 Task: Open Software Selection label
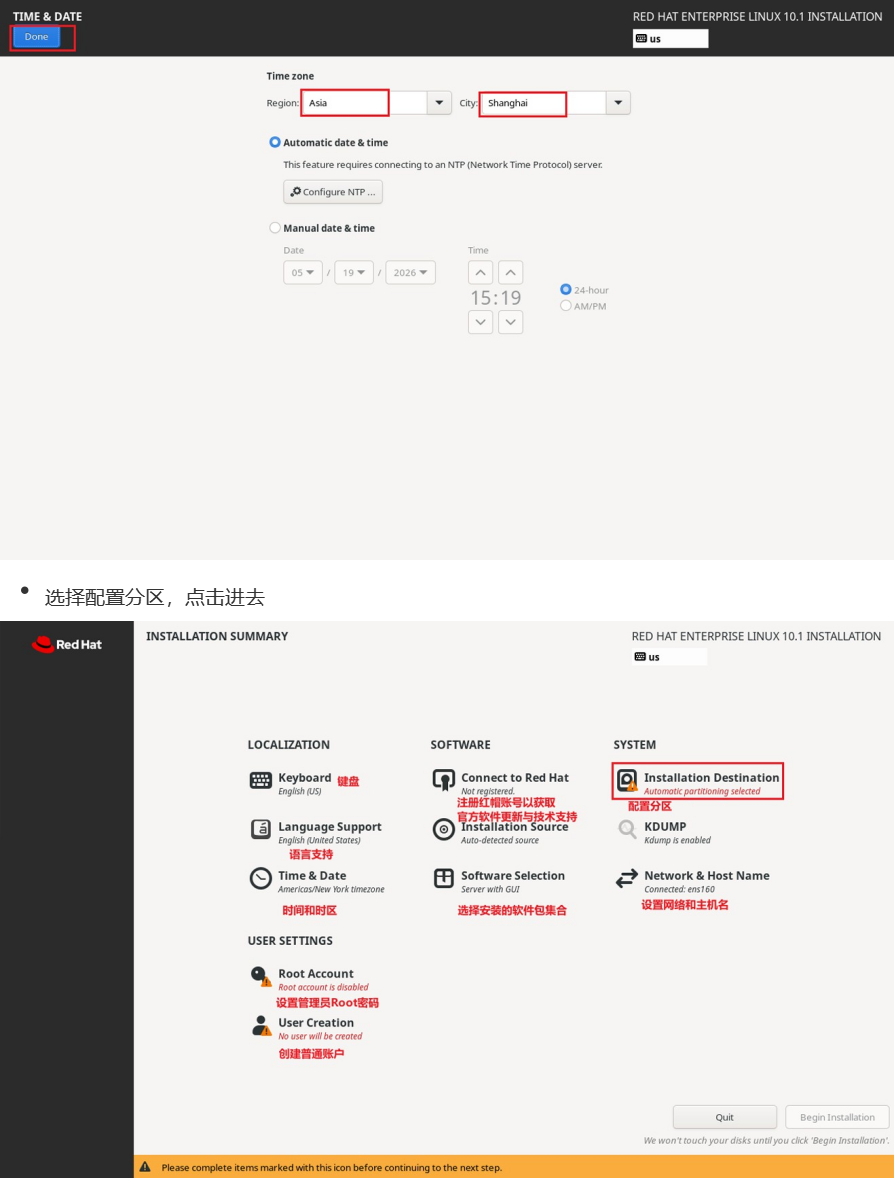click(512, 875)
